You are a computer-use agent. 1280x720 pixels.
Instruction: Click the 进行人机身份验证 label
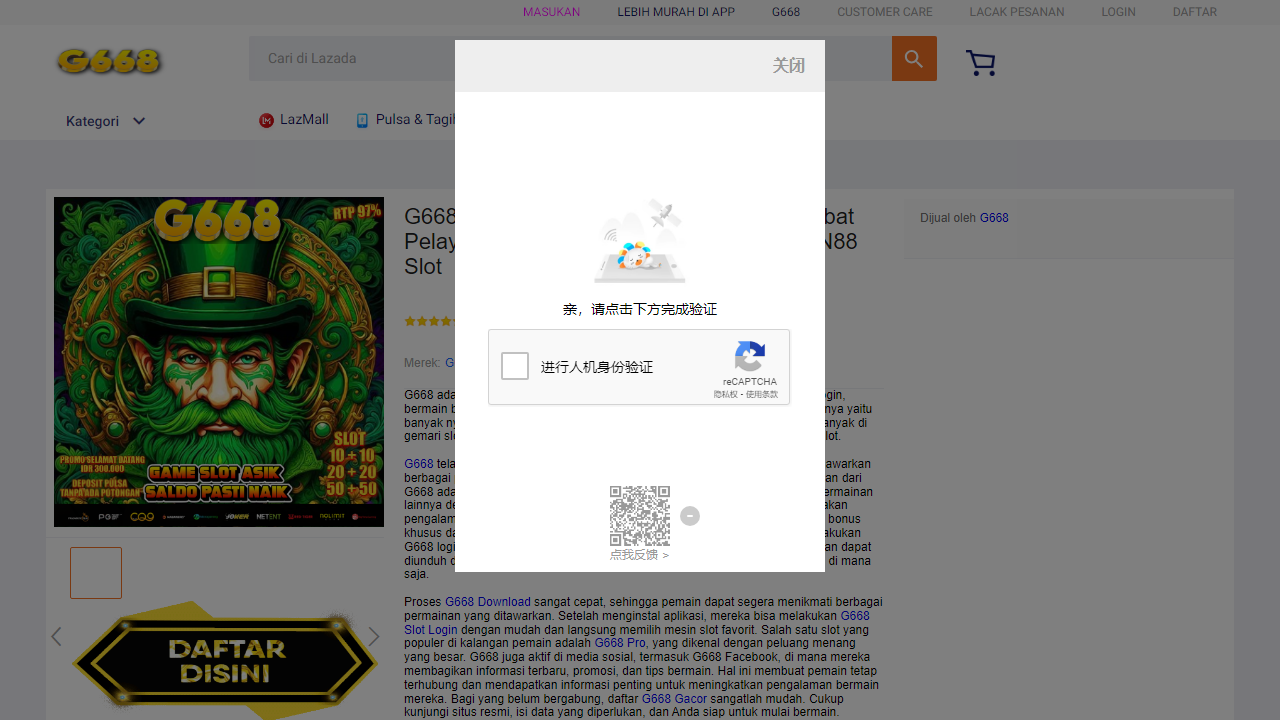point(597,367)
